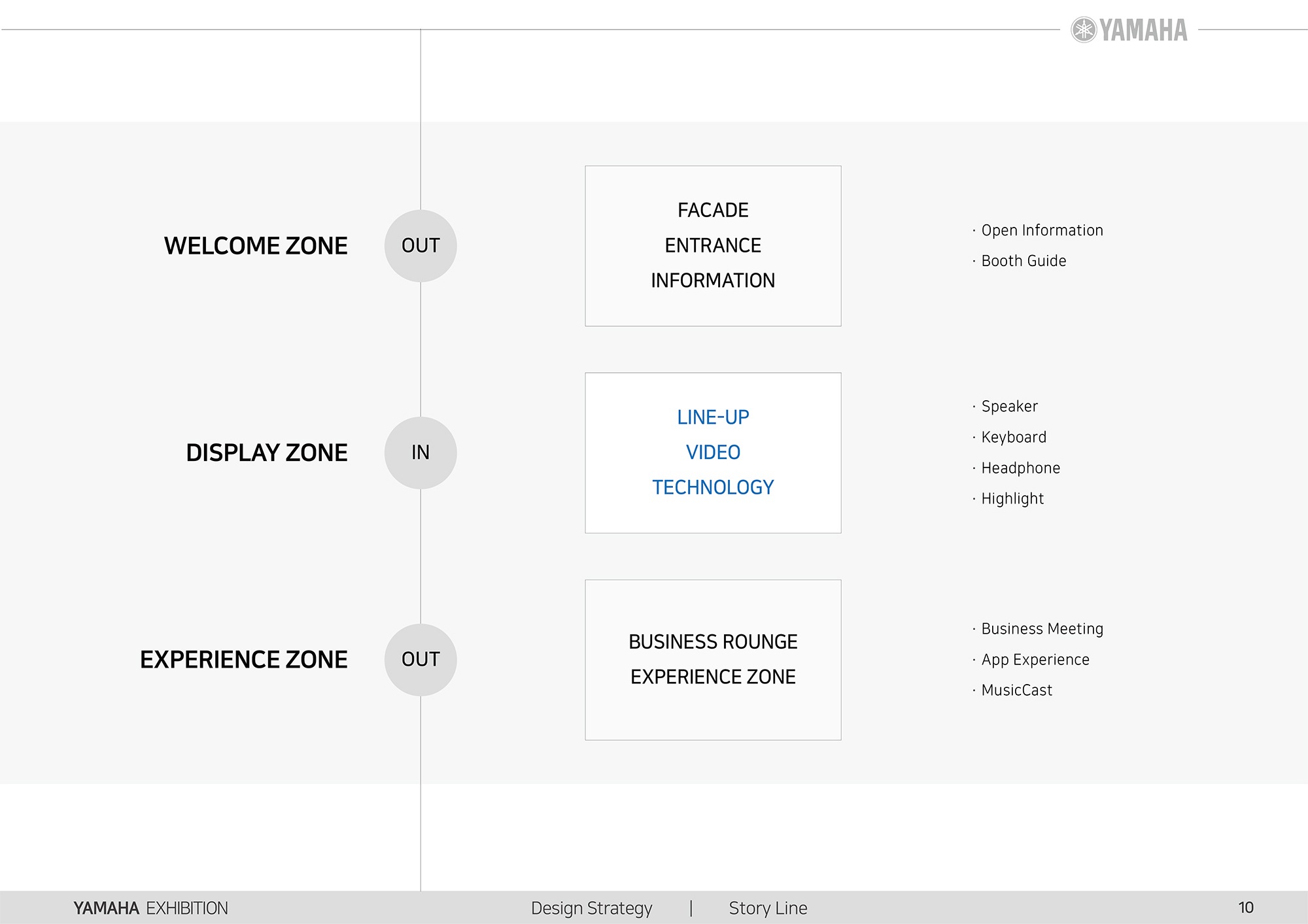Click the OUT circle beside Welcome Zone
The width and height of the screenshot is (1308, 924).
click(421, 246)
